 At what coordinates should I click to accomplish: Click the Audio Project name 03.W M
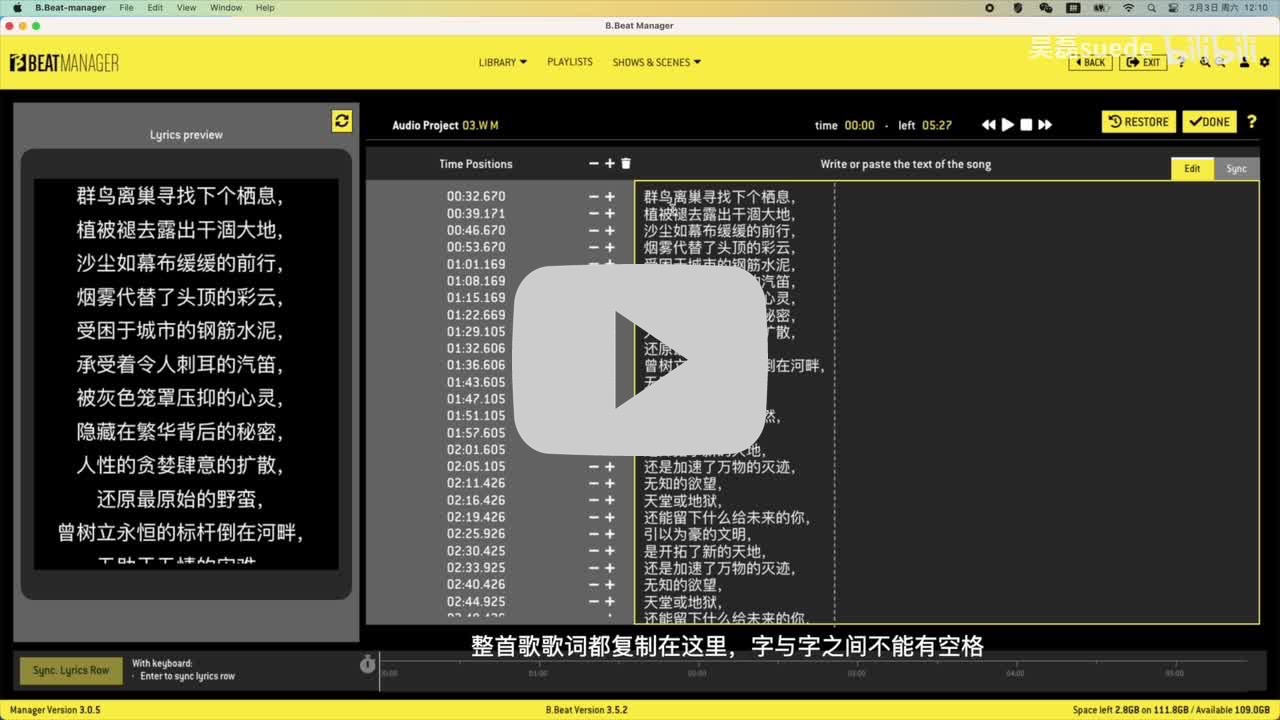[480, 125]
